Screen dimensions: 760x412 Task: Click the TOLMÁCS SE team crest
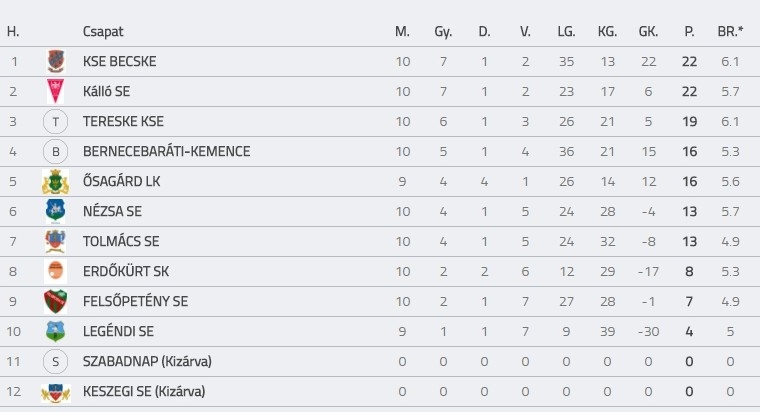click(55, 241)
